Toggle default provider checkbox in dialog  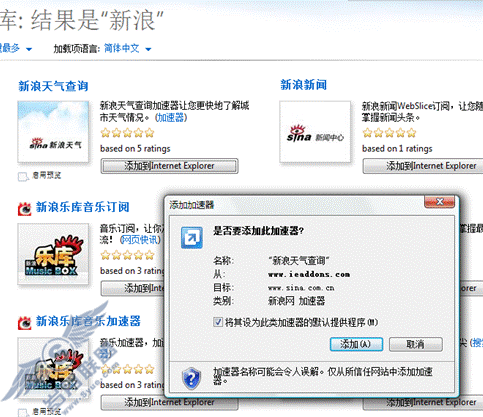pos(218,322)
